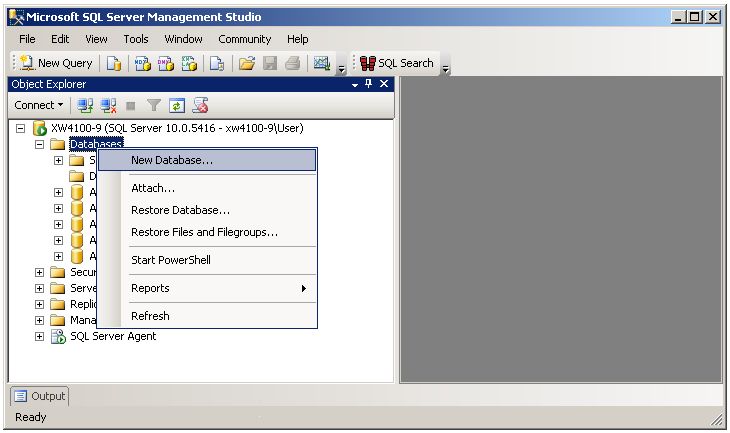
Task: Open Standard toolbar options dropdown
Action: [341, 69]
